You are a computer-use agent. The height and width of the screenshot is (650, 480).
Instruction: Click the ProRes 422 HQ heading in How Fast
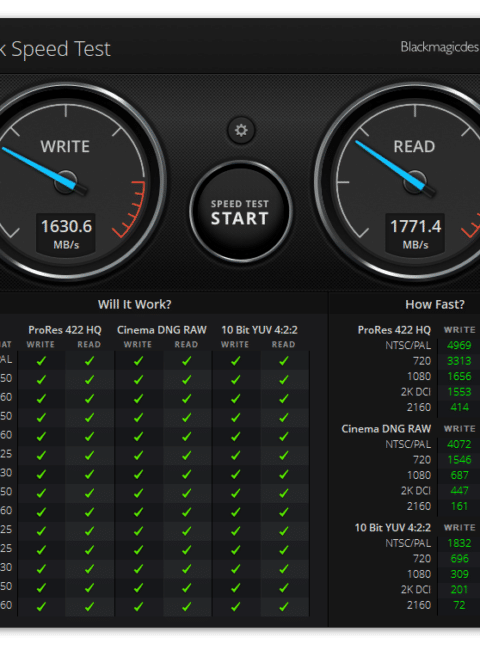394,330
